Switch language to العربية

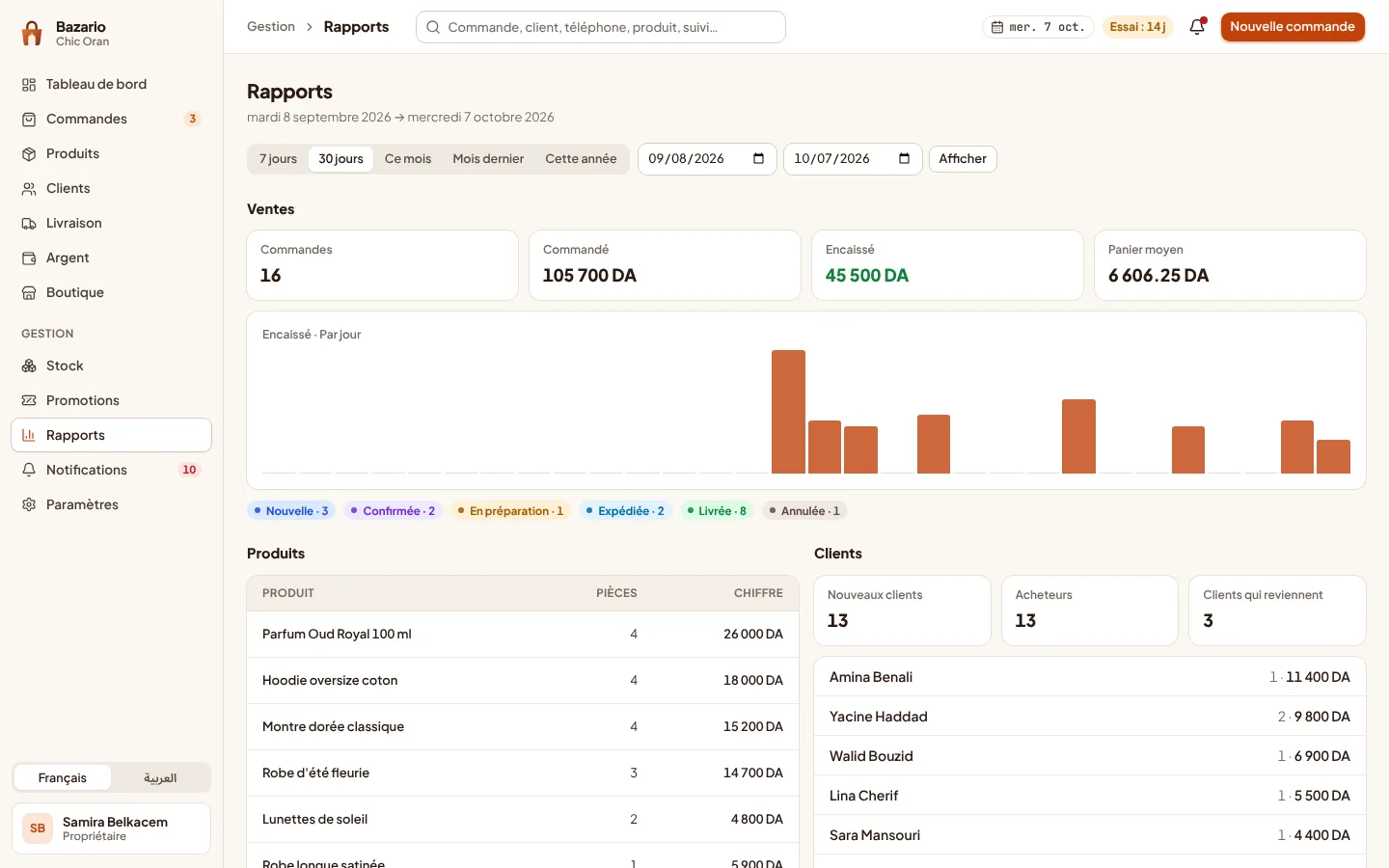pyautogui.click(x=160, y=778)
